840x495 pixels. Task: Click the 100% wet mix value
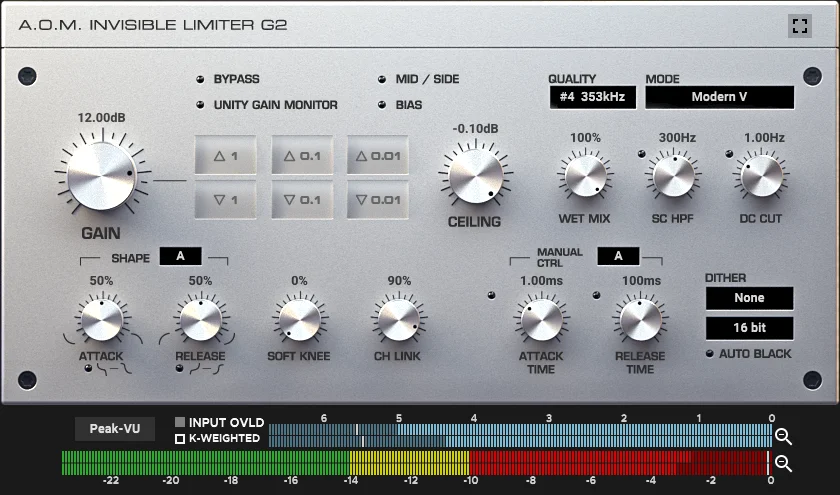(585, 138)
